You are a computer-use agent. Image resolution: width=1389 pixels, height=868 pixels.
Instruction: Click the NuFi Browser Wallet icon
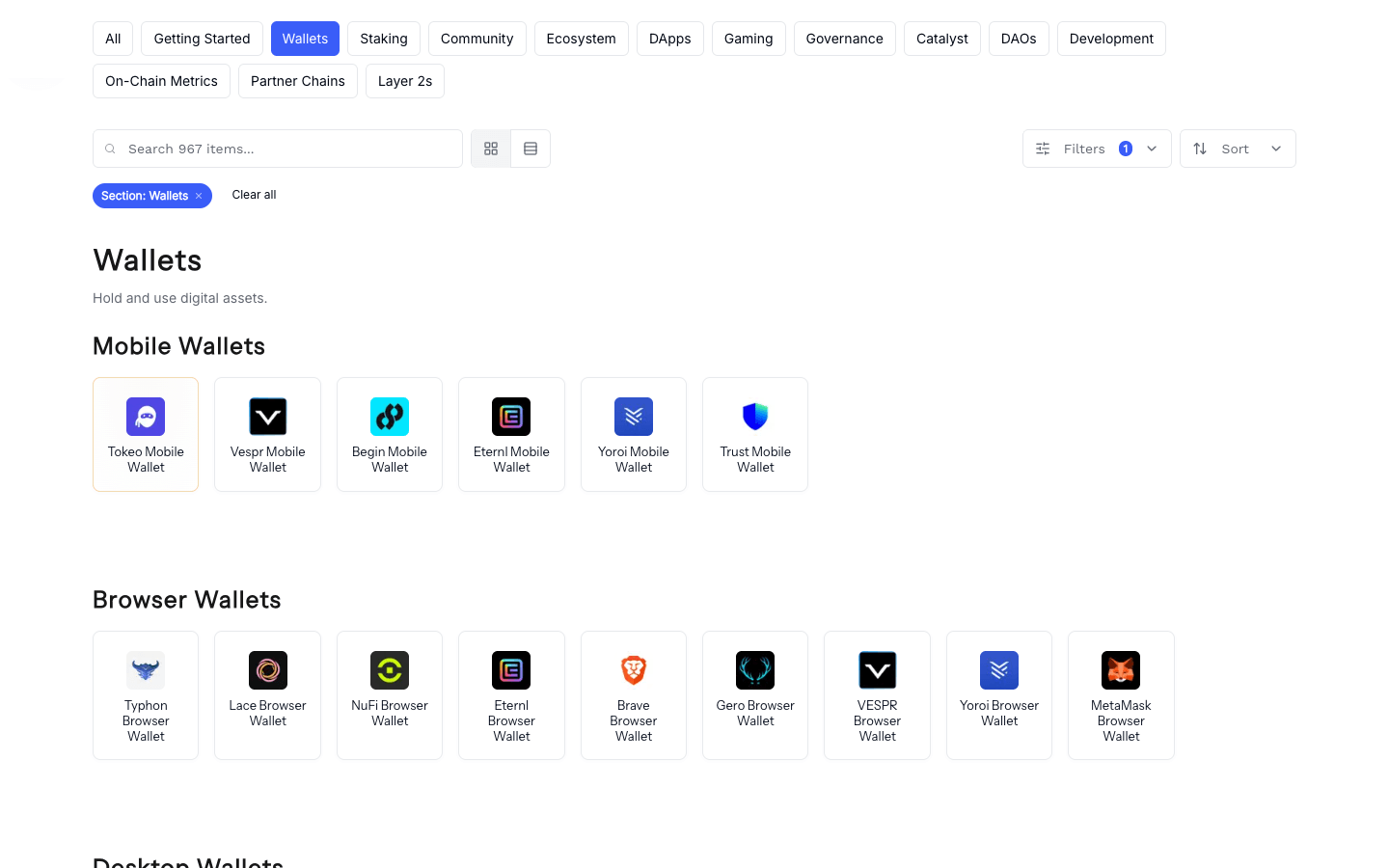tap(390, 669)
